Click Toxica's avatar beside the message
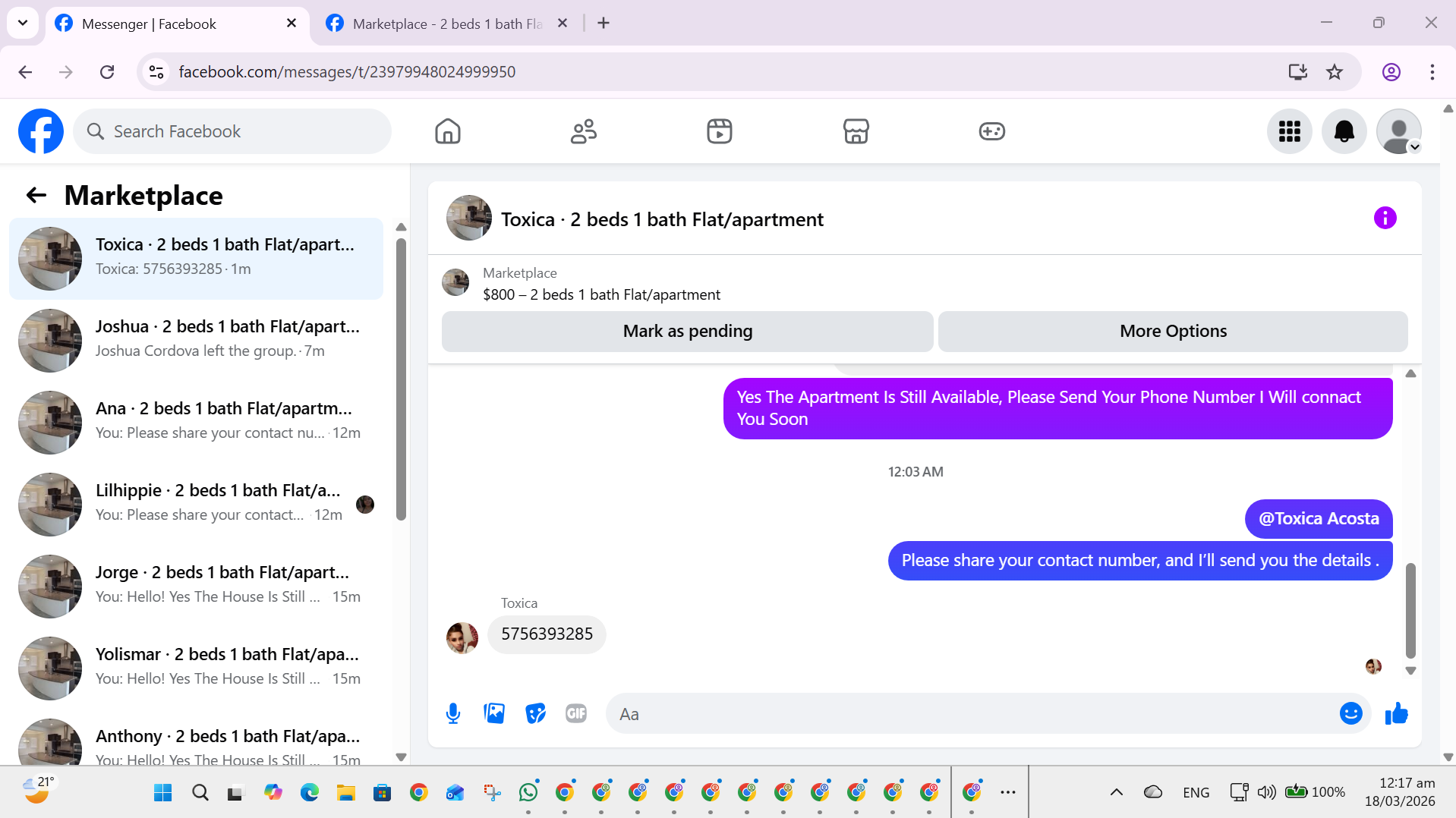 [462, 638]
